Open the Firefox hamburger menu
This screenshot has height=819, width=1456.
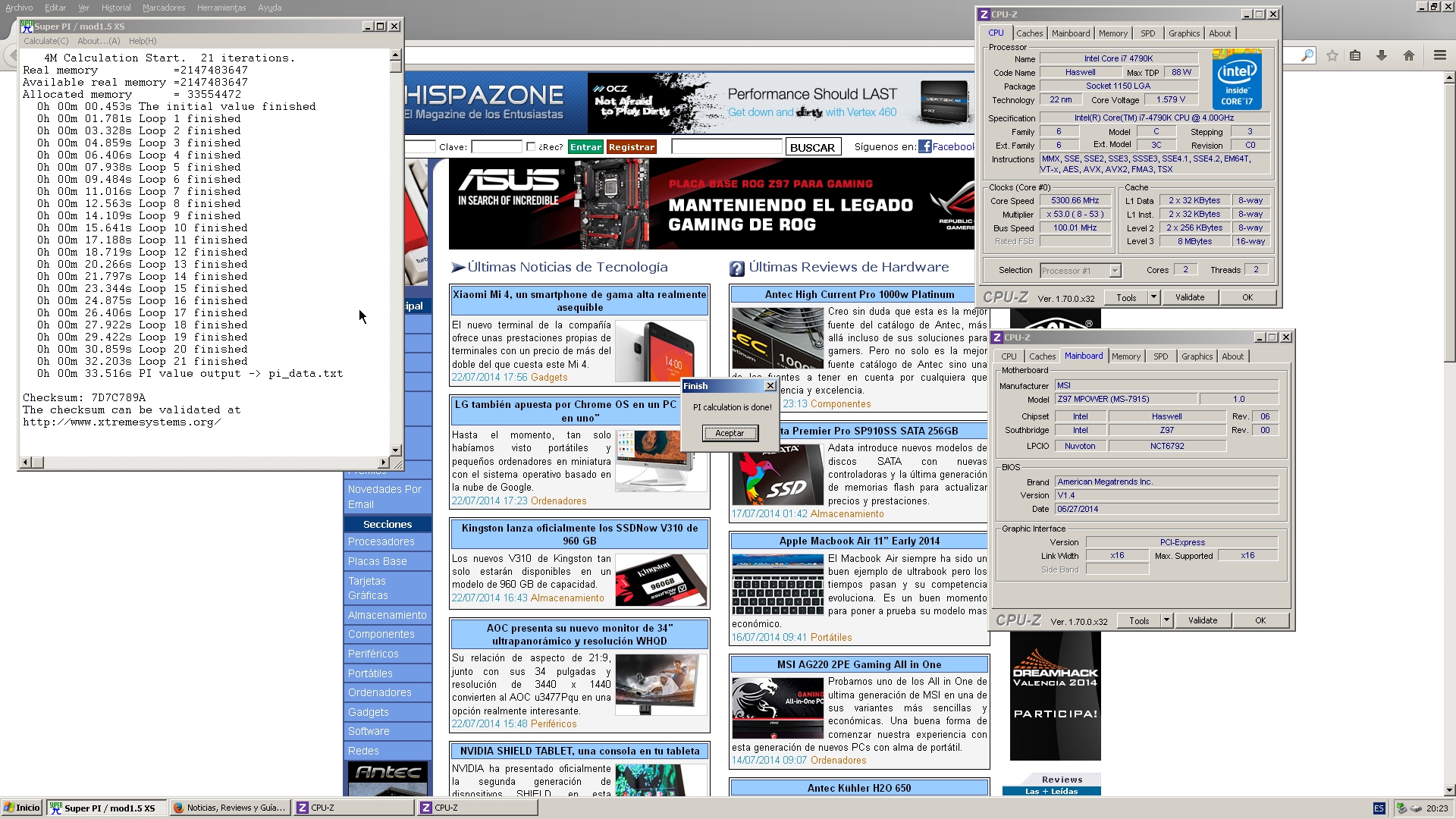pyautogui.click(x=1440, y=55)
